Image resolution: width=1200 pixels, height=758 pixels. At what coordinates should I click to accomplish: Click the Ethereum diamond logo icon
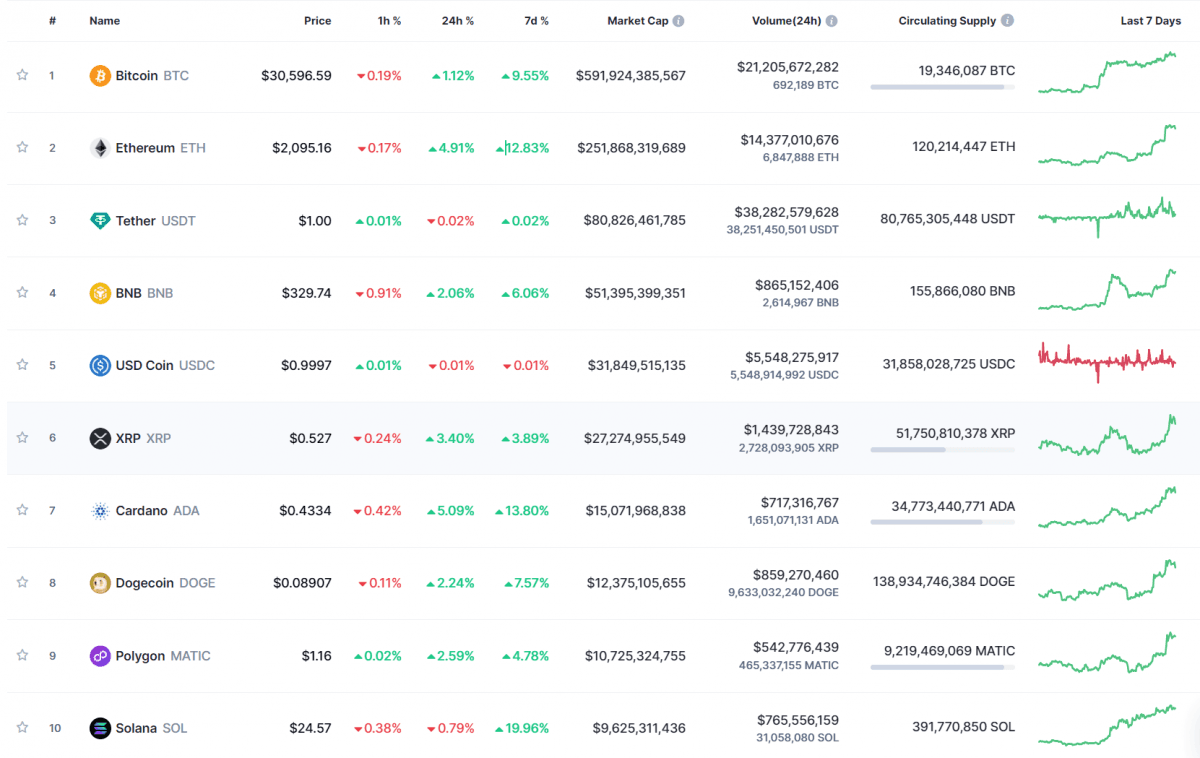click(x=100, y=148)
